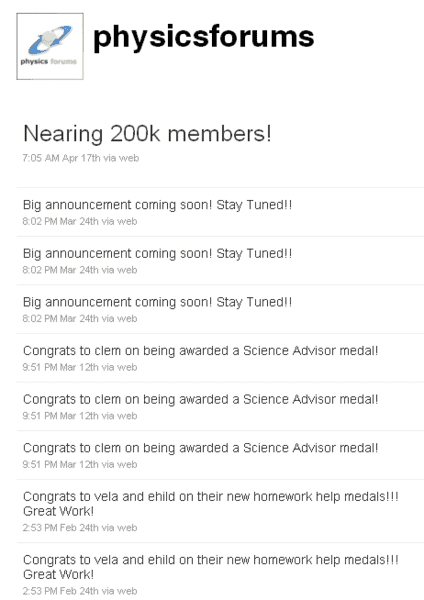Open second 9:51 PM Mar 12th timestamp
This screenshot has width=424, height=600.
[60, 416]
